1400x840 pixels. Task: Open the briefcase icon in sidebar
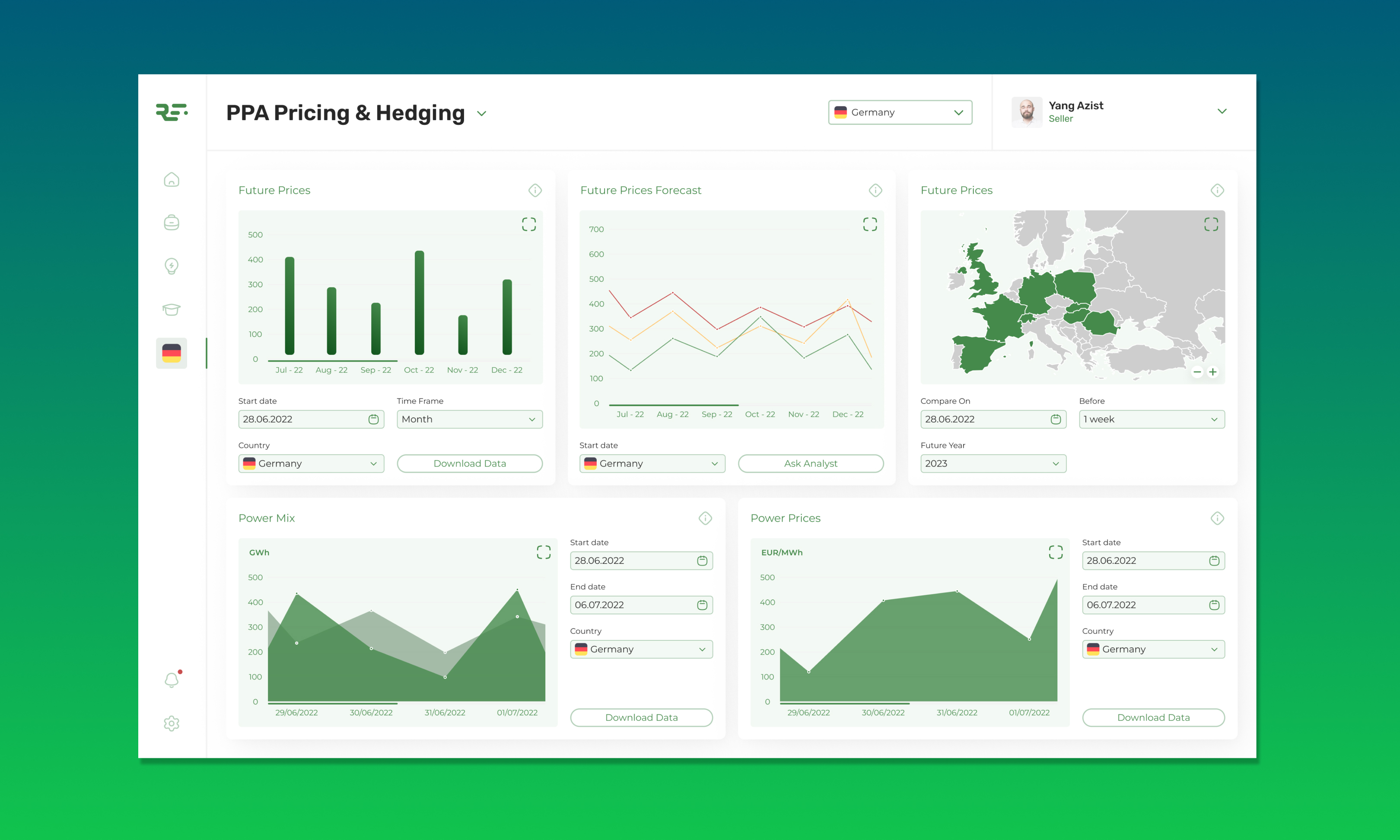(172, 223)
